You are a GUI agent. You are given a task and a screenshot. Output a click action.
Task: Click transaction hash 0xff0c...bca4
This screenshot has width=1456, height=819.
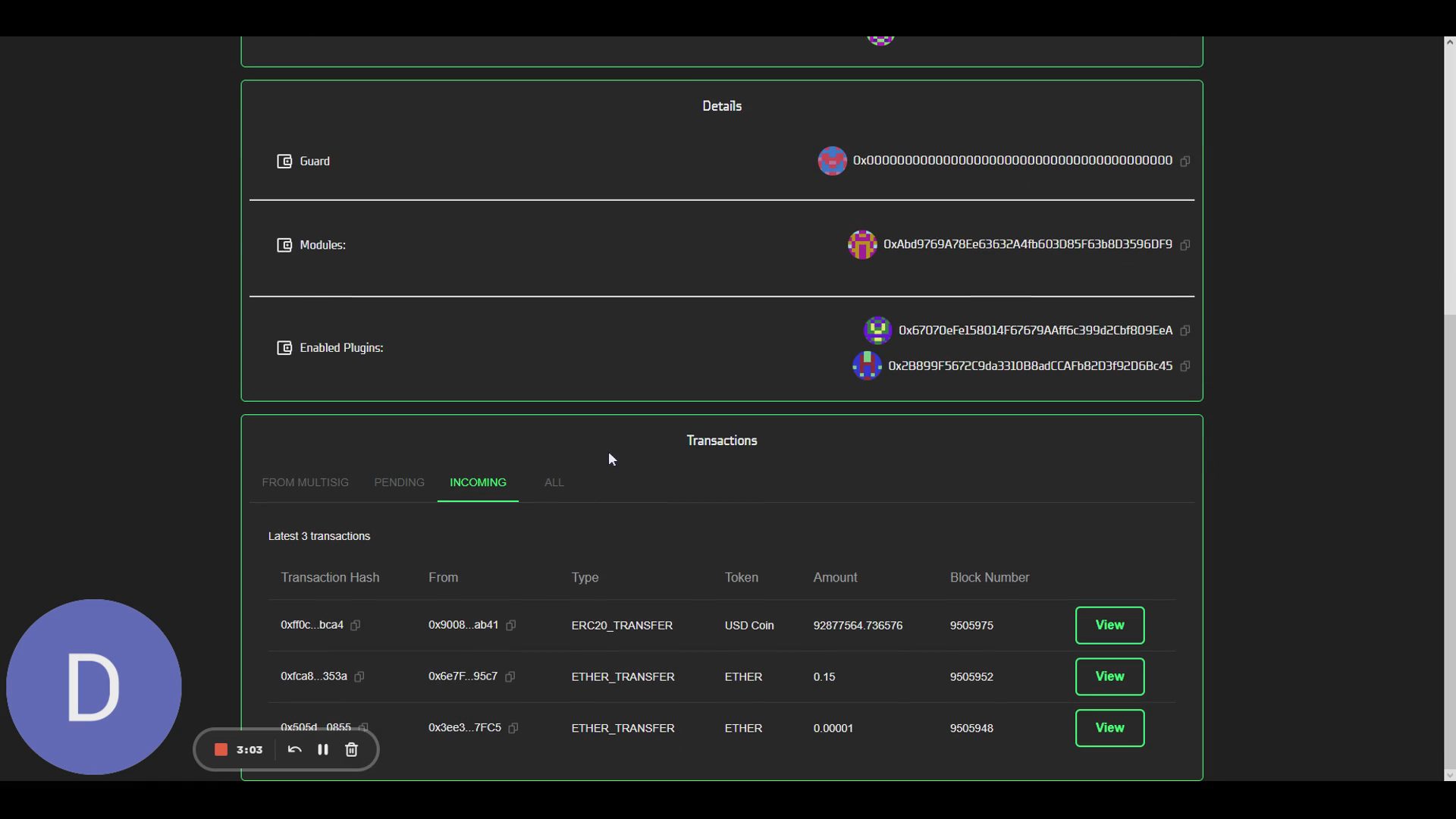312,626
